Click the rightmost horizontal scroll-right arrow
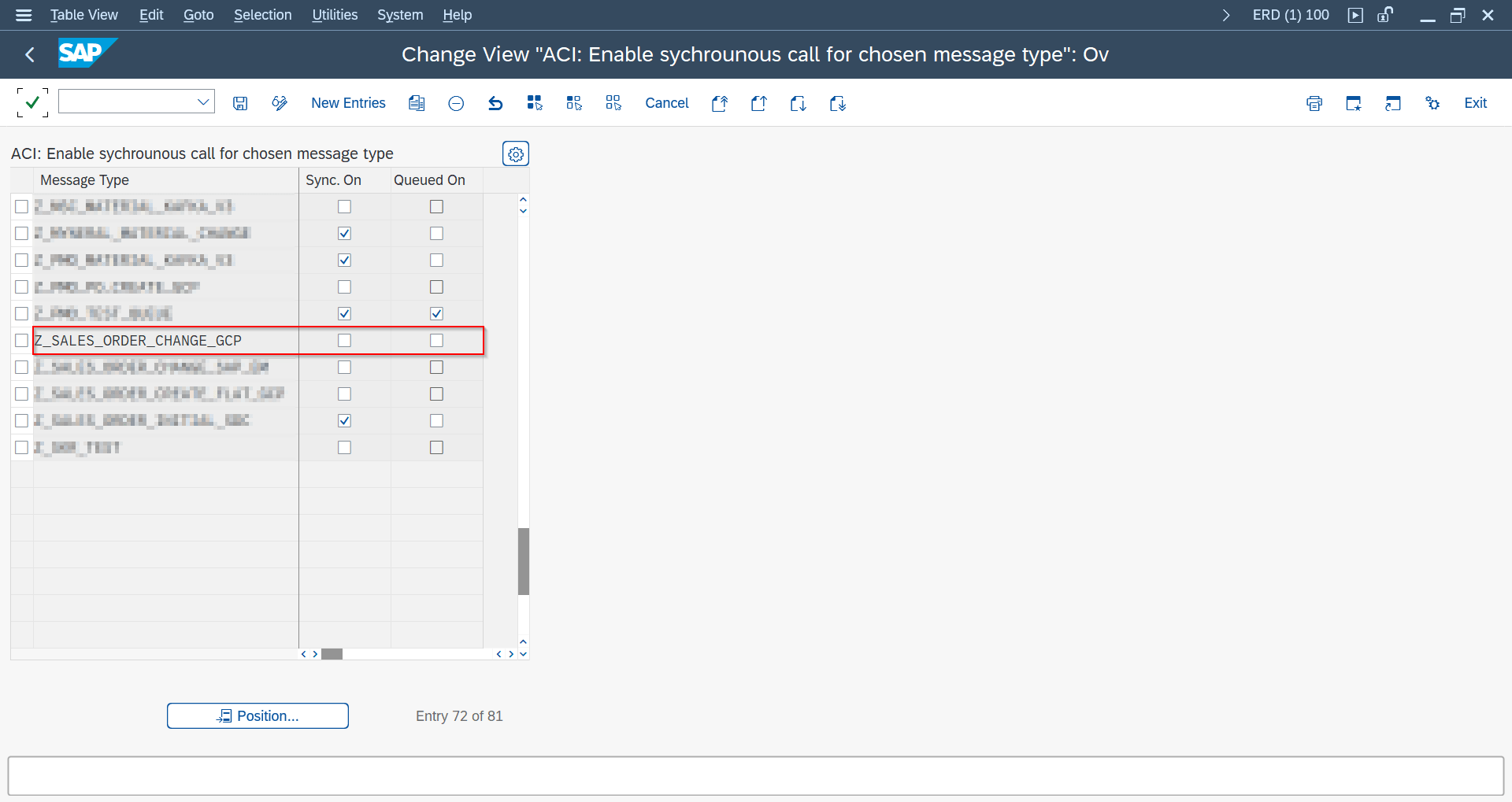This screenshot has height=802, width=1512. click(x=511, y=654)
